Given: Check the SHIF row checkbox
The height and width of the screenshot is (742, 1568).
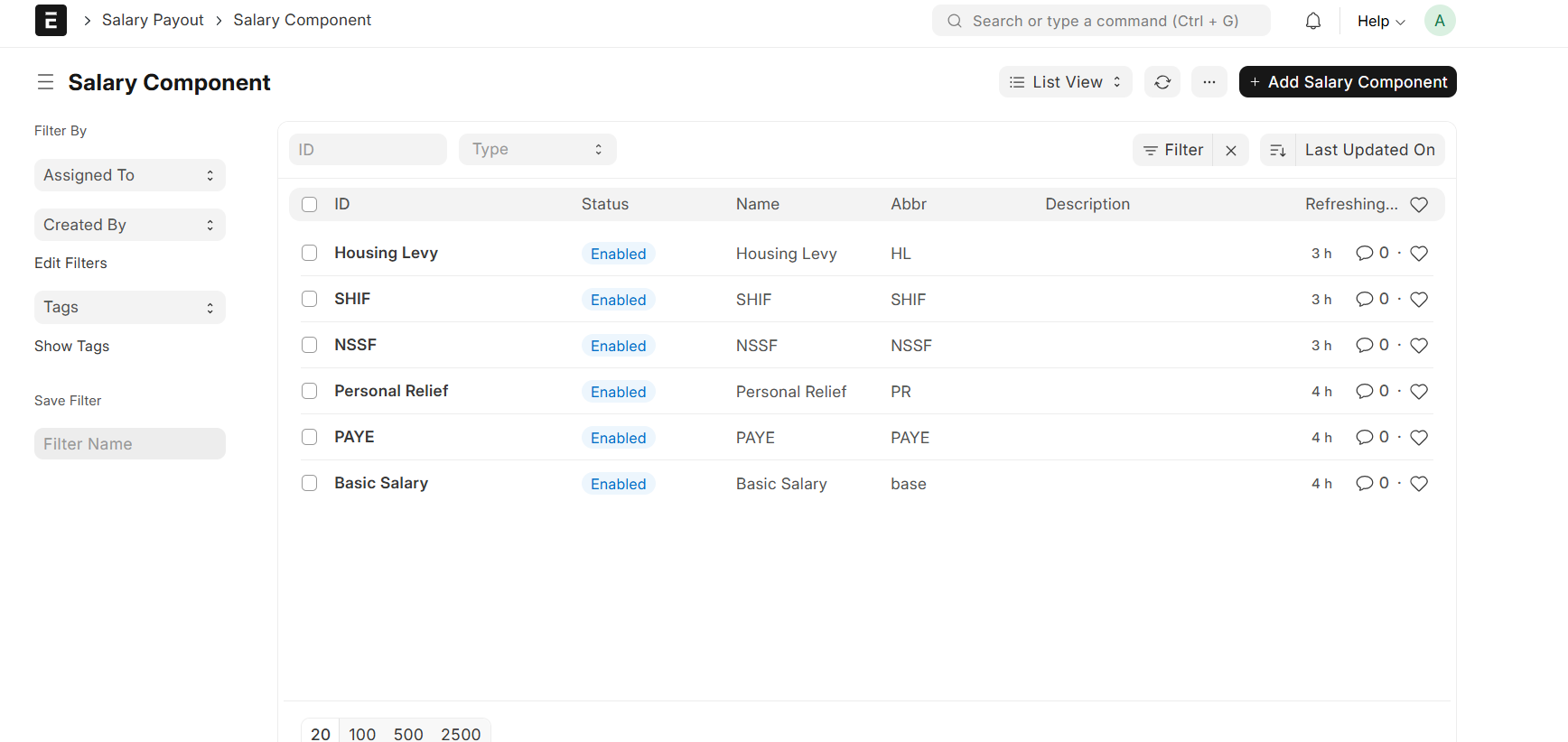Looking at the screenshot, I should tap(310, 299).
